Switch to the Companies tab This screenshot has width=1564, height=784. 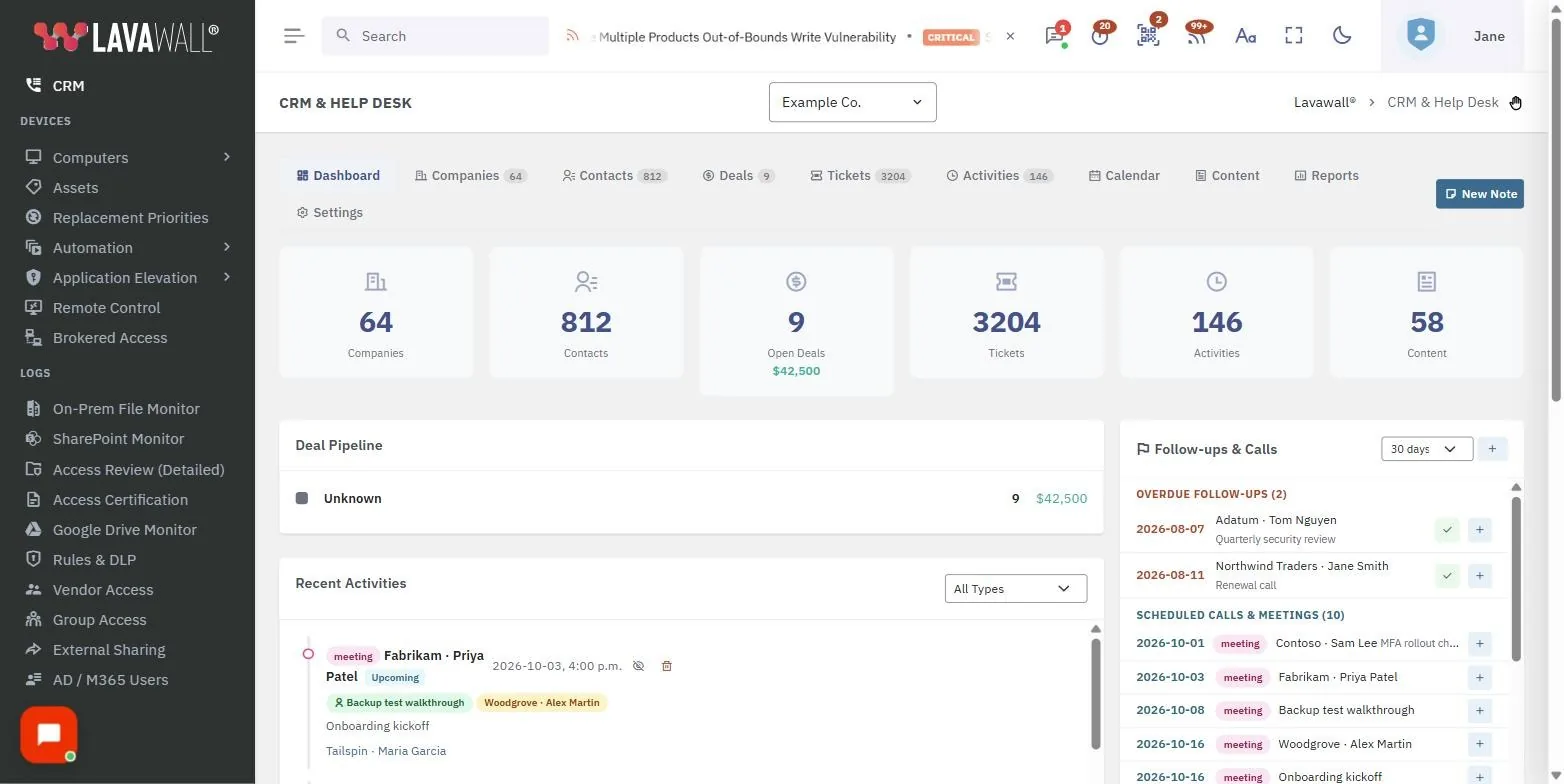point(471,176)
